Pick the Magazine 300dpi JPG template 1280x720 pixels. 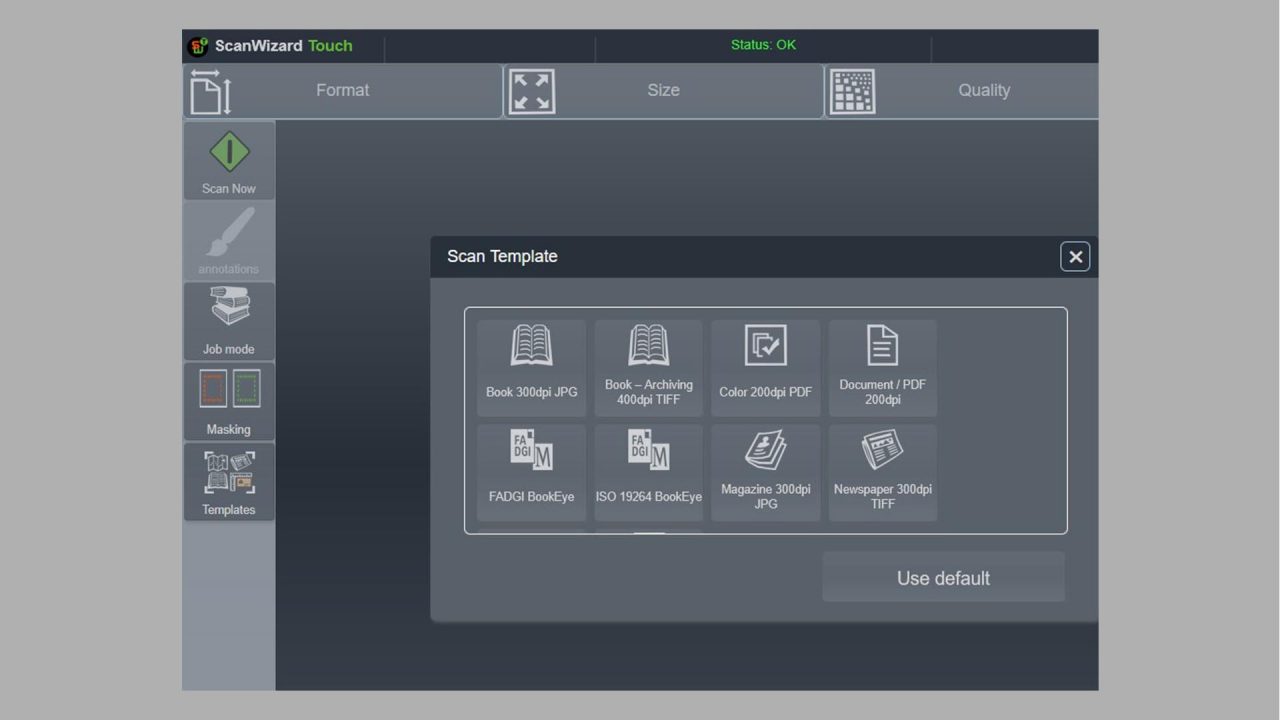click(x=765, y=471)
